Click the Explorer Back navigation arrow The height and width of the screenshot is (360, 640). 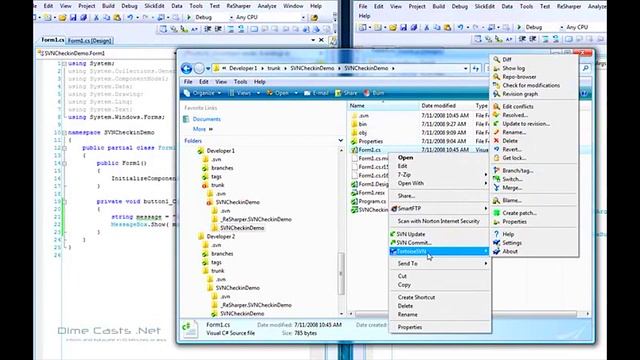(x=187, y=68)
